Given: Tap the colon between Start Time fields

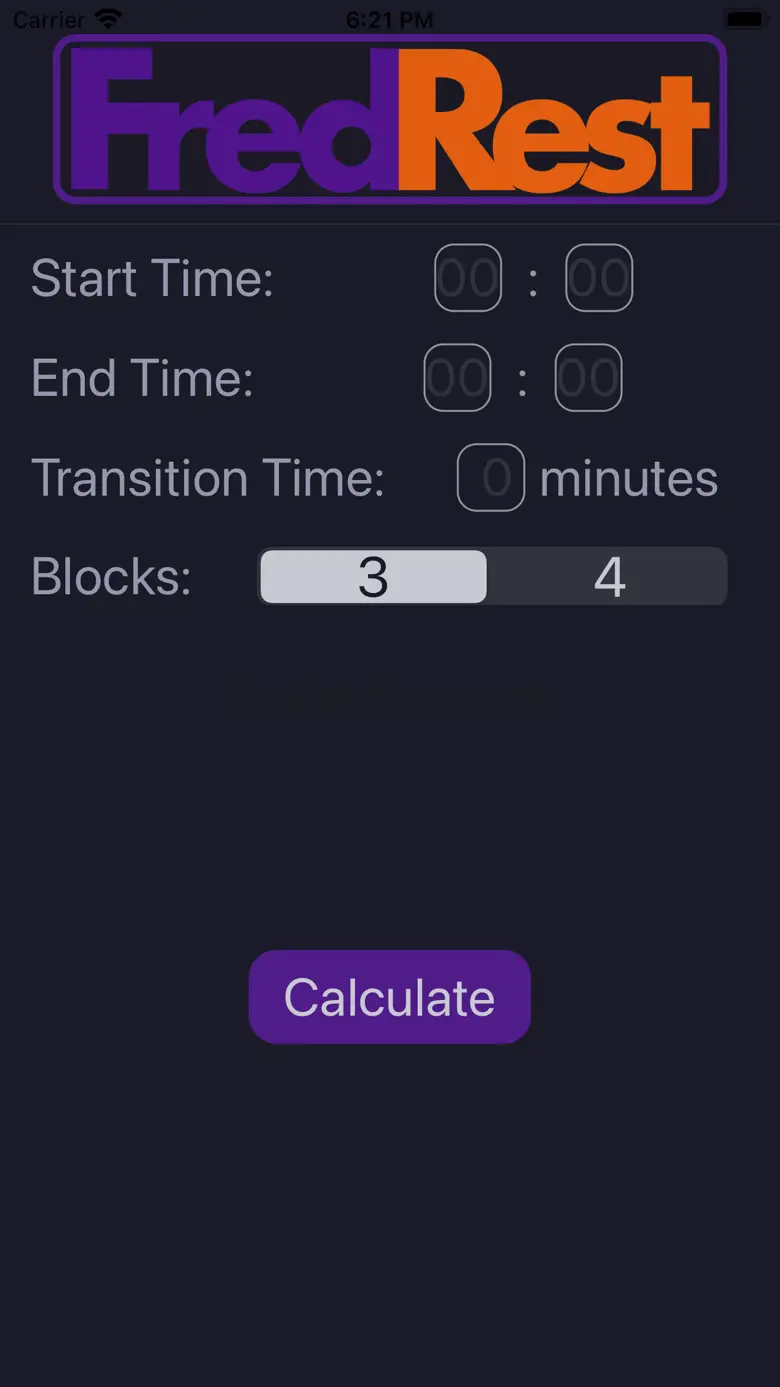Looking at the screenshot, I should pos(533,280).
